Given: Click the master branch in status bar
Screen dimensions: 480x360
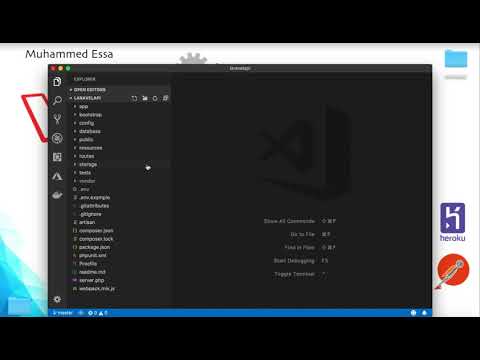Looking at the screenshot, I should [x=62, y=313].
